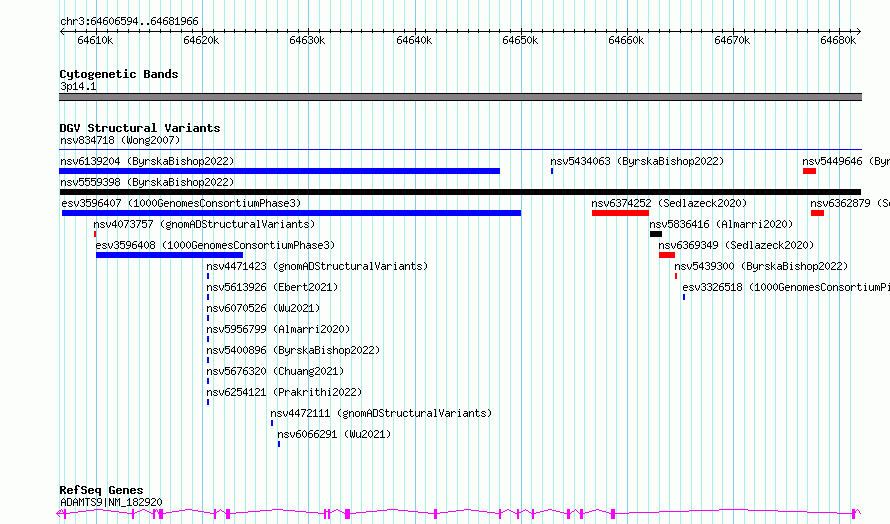Screen dimensions: 890x524
Task: Open nsv6070526 (Wu2021) variant label
Action: tap(263, 308)
